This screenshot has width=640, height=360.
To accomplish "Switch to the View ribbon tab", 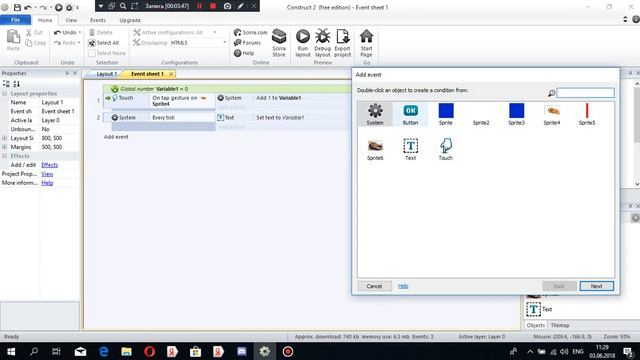I will point(71,20).
